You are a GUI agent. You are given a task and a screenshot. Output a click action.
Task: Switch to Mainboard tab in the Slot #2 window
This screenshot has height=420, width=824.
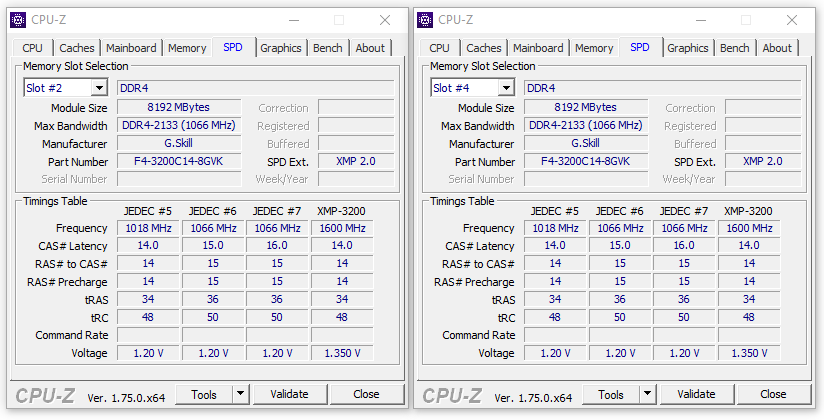pos(131,48)
